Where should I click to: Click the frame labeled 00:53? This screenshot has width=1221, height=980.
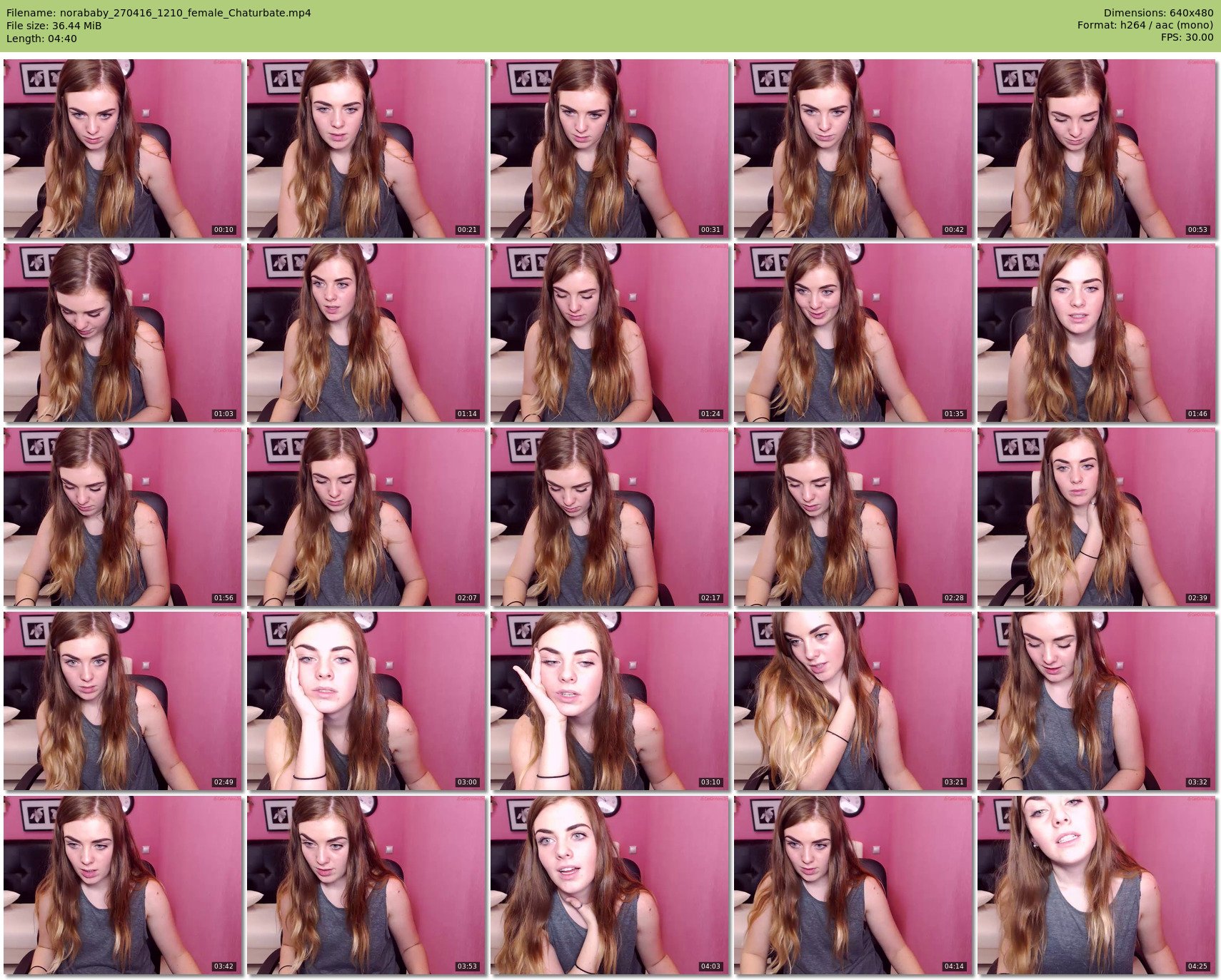pos(1096,148)
